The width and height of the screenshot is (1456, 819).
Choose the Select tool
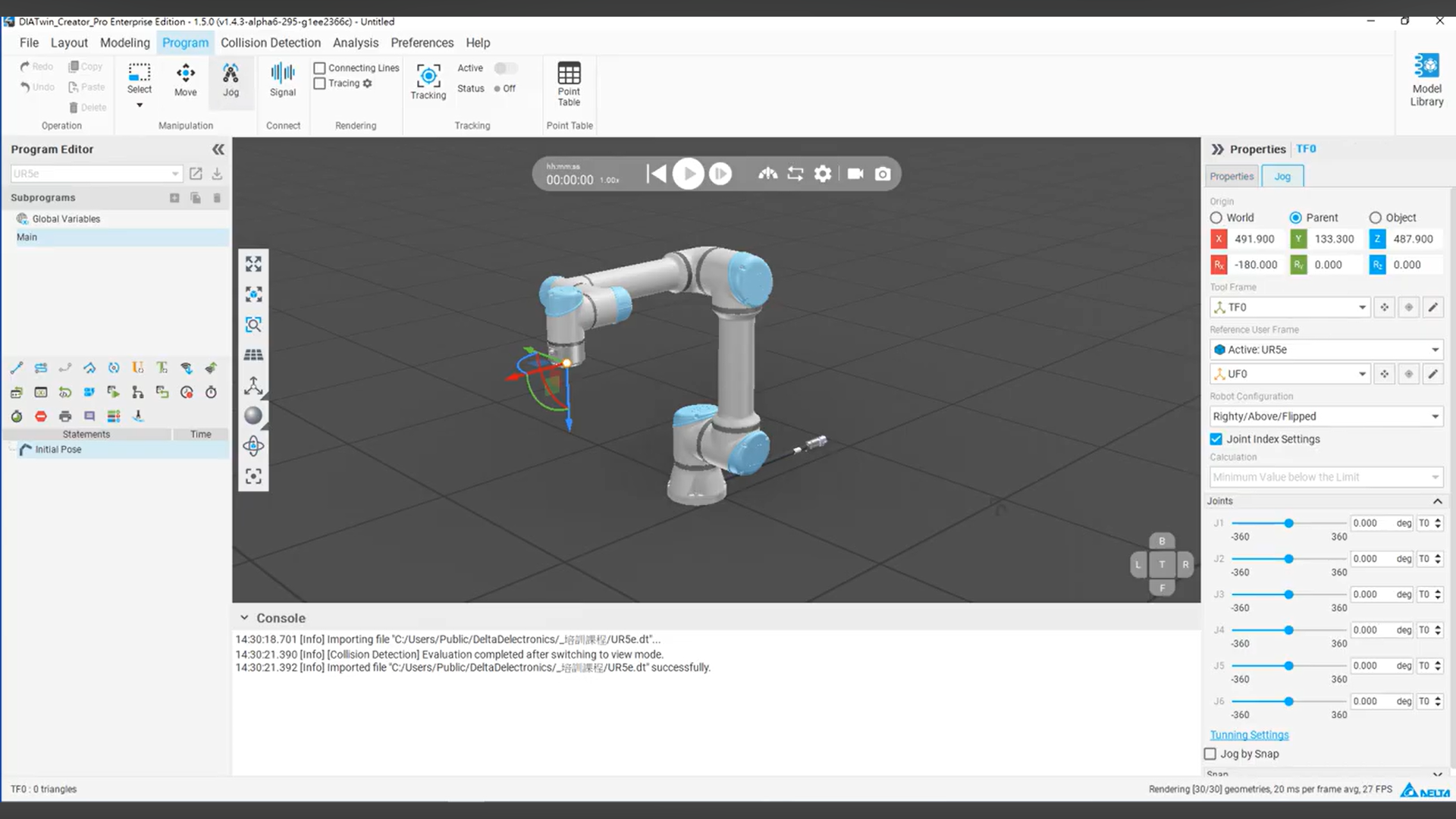point(140,79)
